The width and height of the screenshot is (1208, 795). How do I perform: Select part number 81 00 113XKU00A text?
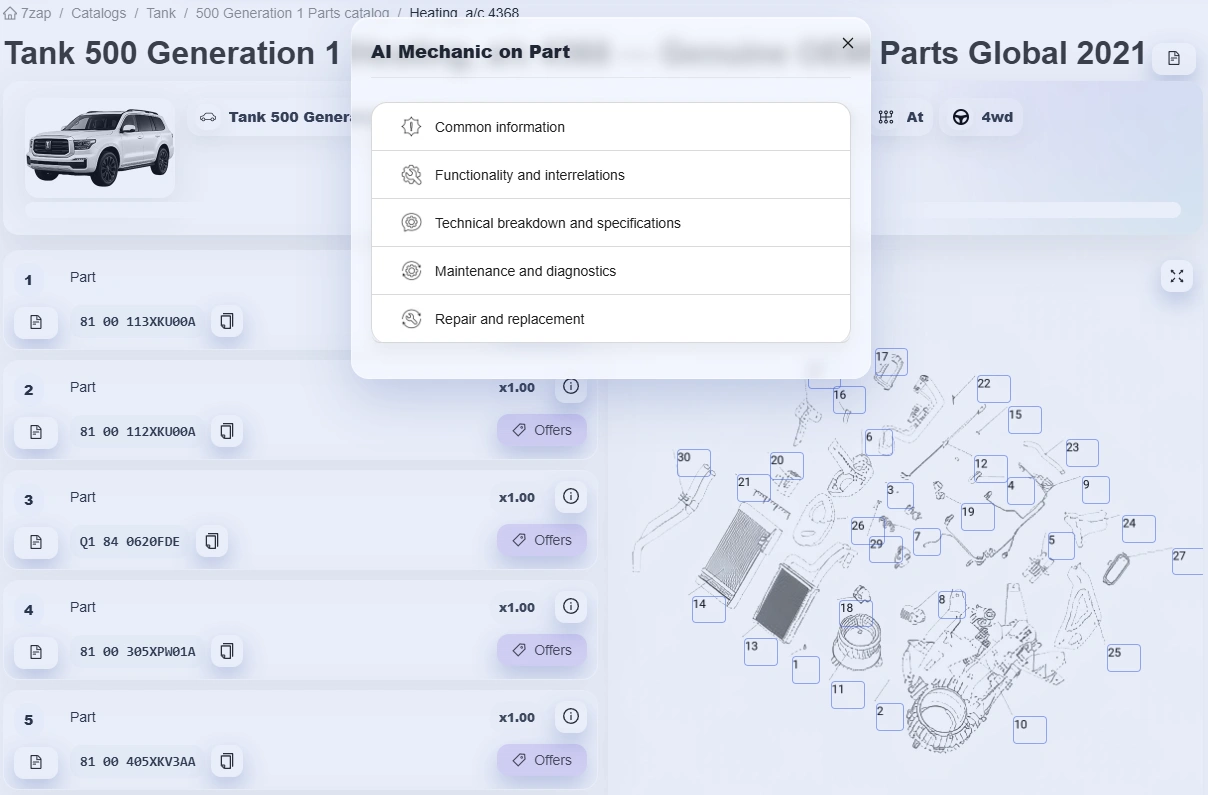(x=138, y=321)
